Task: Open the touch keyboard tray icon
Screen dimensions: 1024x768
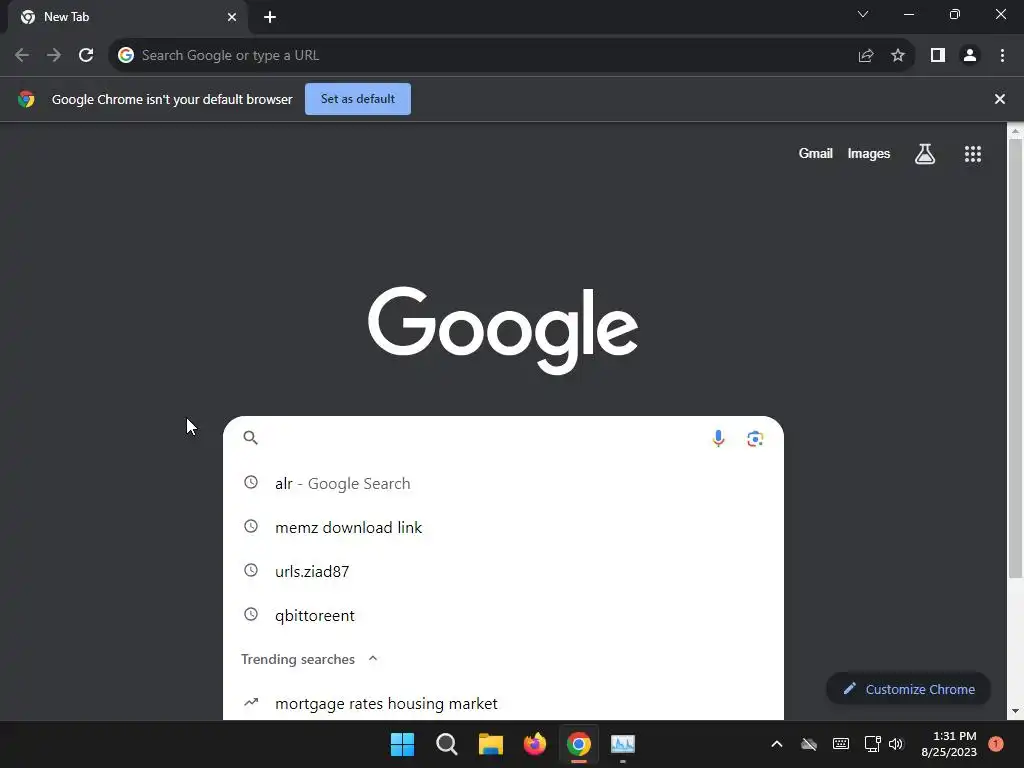Action: coord(841,744)
